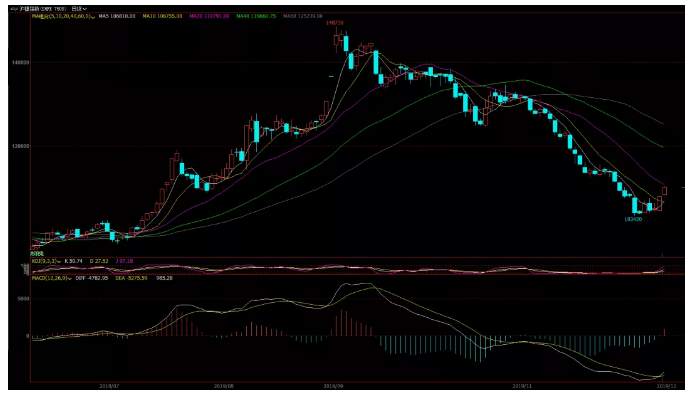Click the KDJ D value 27.52
Image resolution: width=699 pixels, height=403 pixels.
[x=99, y=261]
